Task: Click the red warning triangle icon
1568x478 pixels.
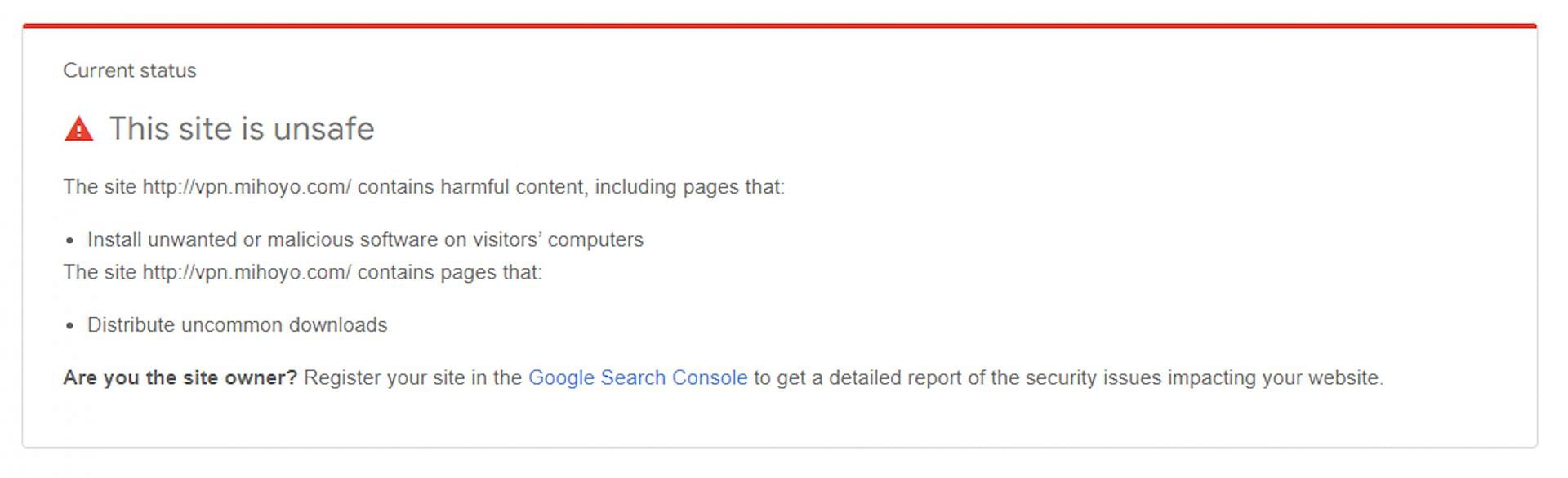Action: (79, 129)
